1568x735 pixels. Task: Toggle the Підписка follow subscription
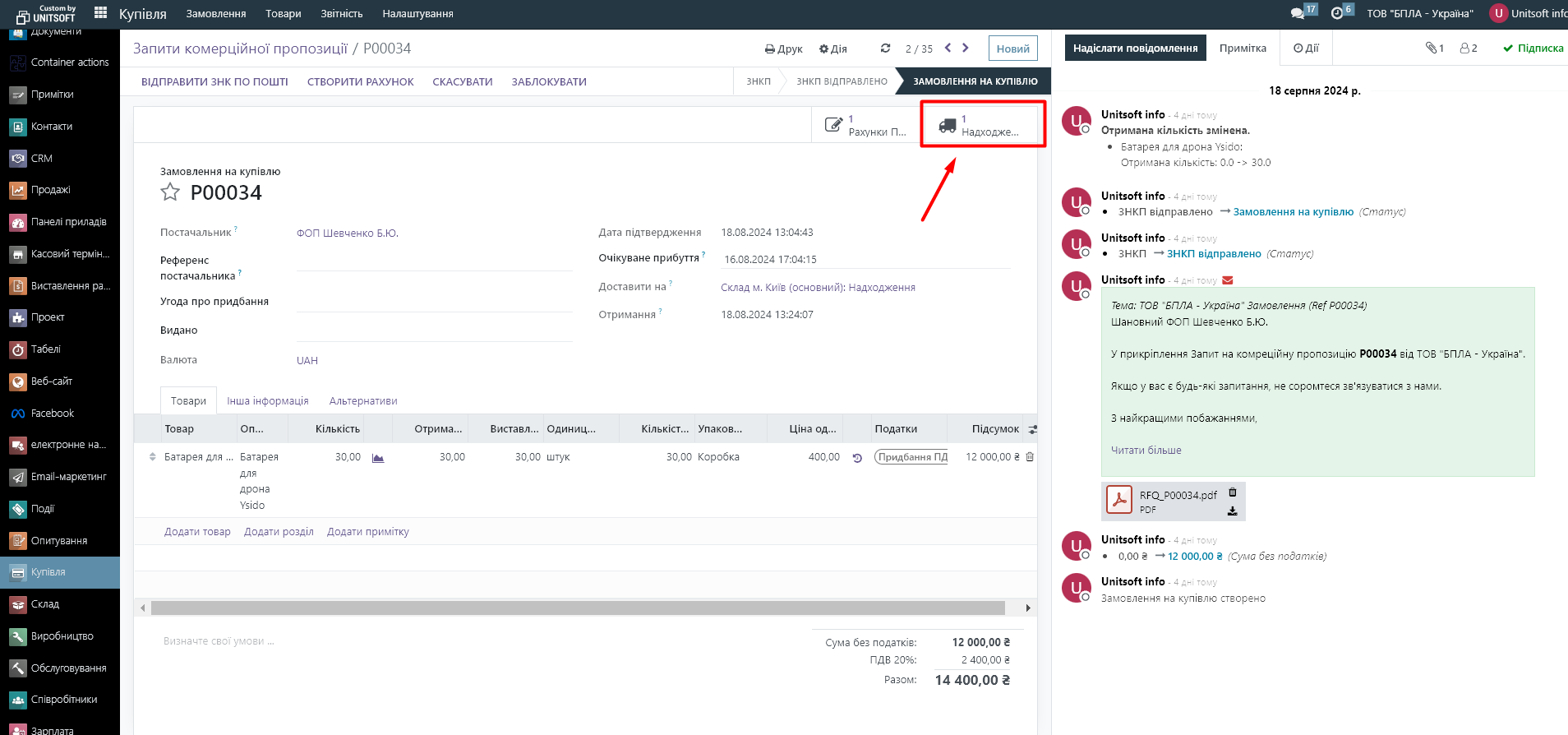click(1533, 49)
